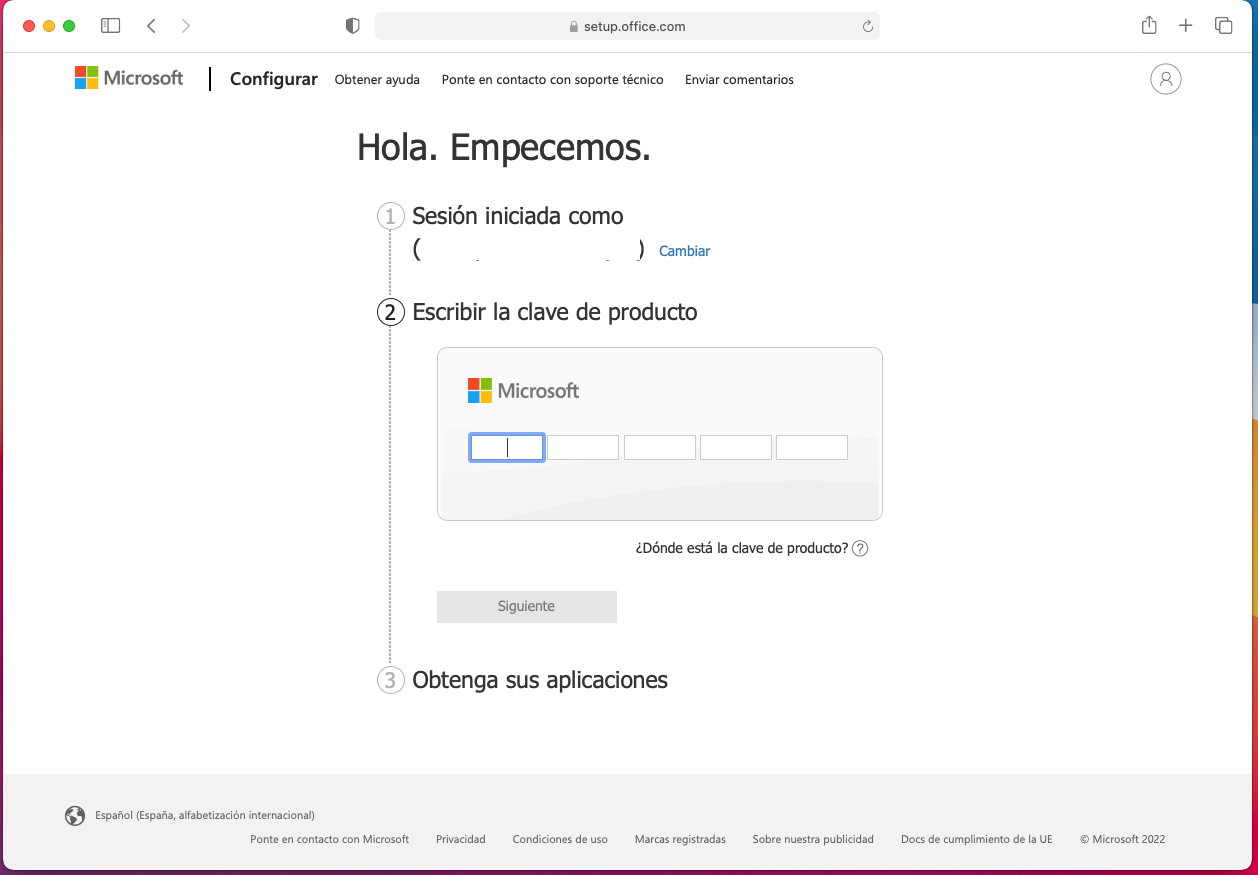Open the Configurar header item
Image resolution: width=1258 pixels, height=875 pixels.
(x=274, y=79)
